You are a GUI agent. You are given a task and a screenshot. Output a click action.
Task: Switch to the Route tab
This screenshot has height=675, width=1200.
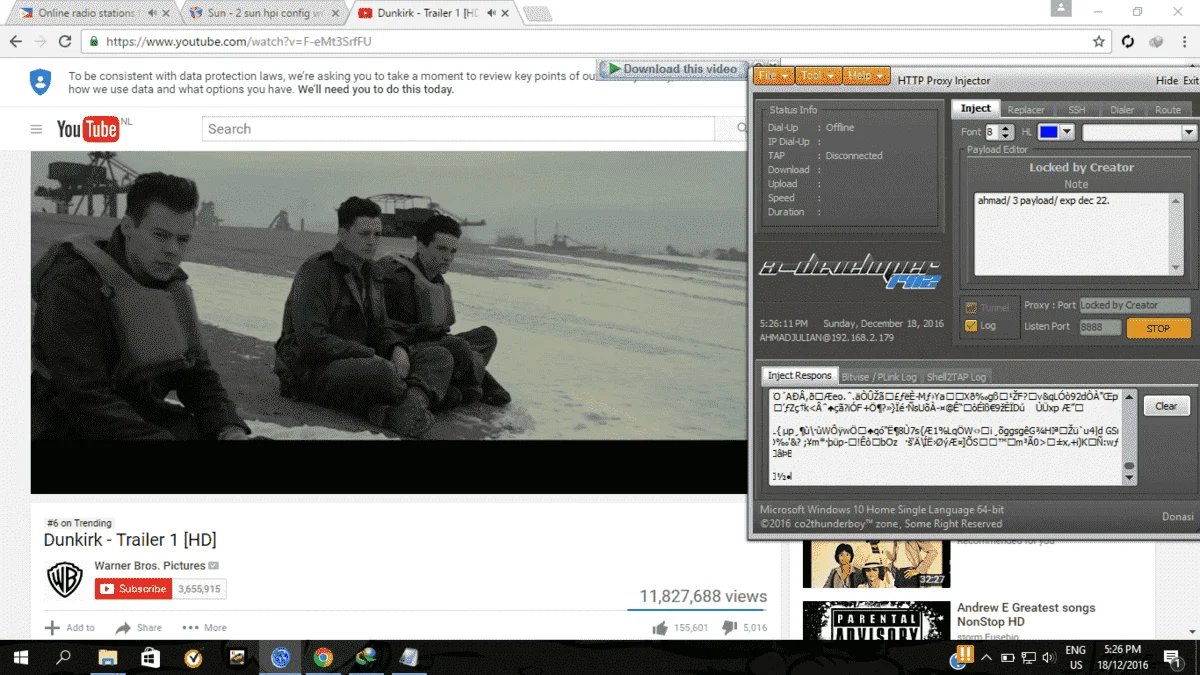point(1168,109)
